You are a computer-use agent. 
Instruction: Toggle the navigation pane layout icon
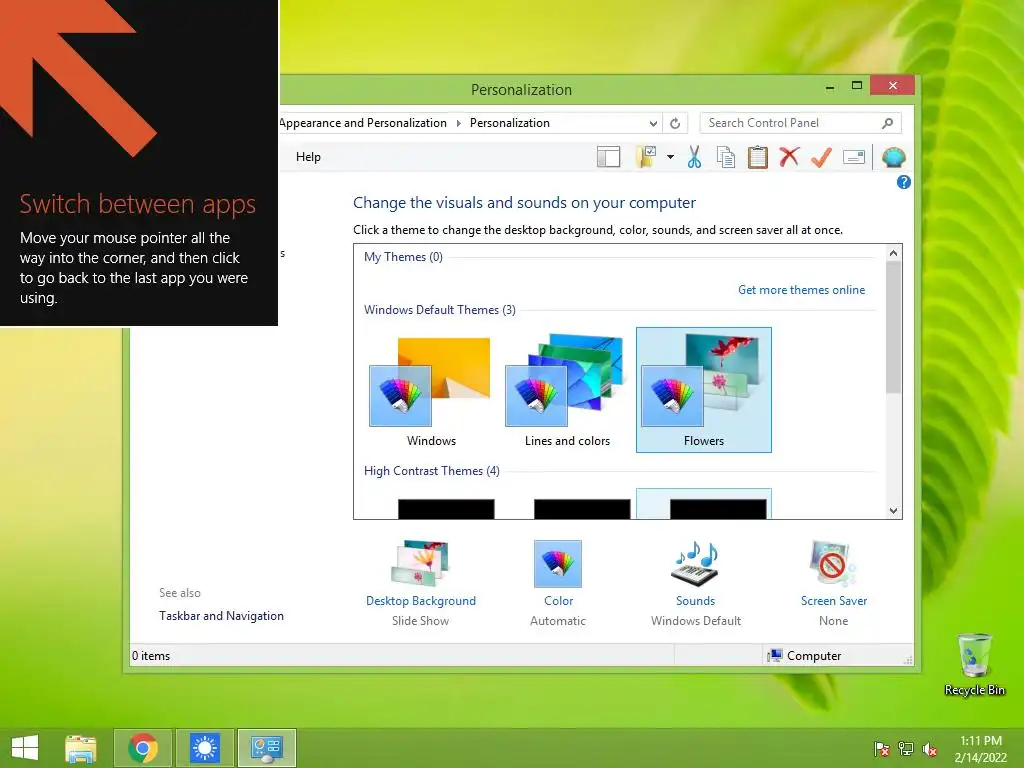pos(608,157)
